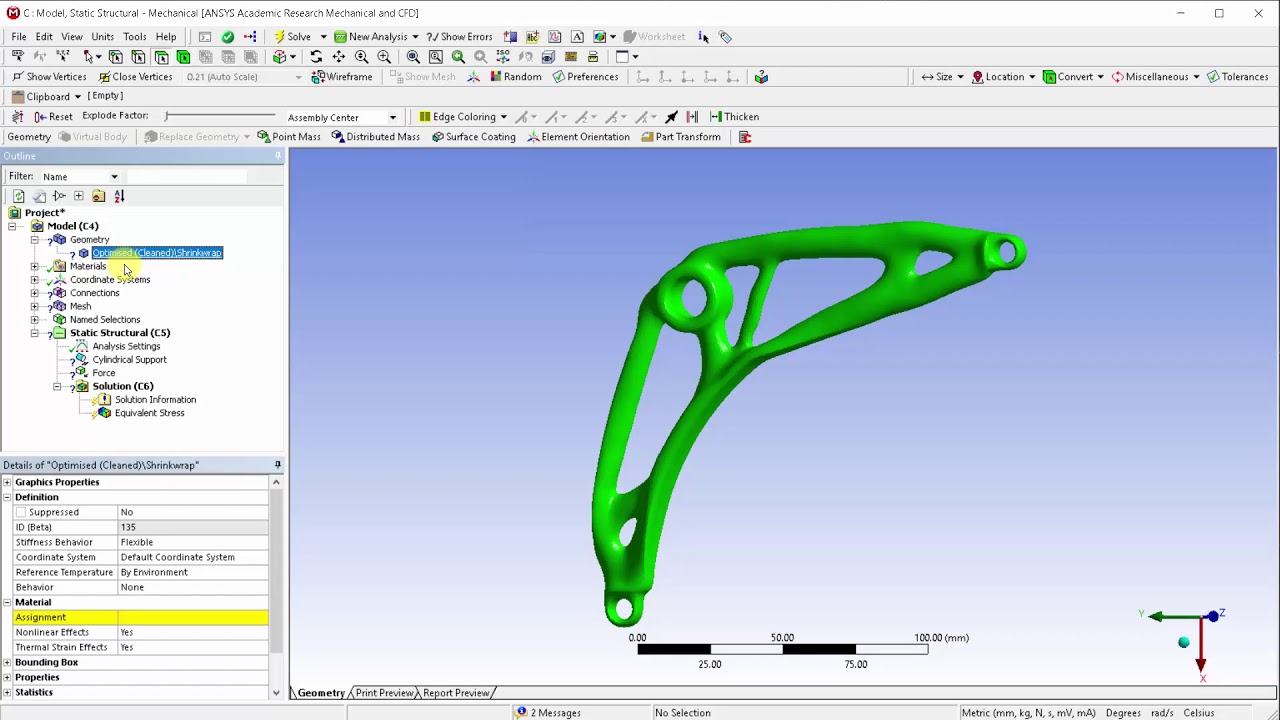The width and height of the screenshot is (1280, 720).
Task: Select Cylindrical Support in tree
Action: (129, 360)
